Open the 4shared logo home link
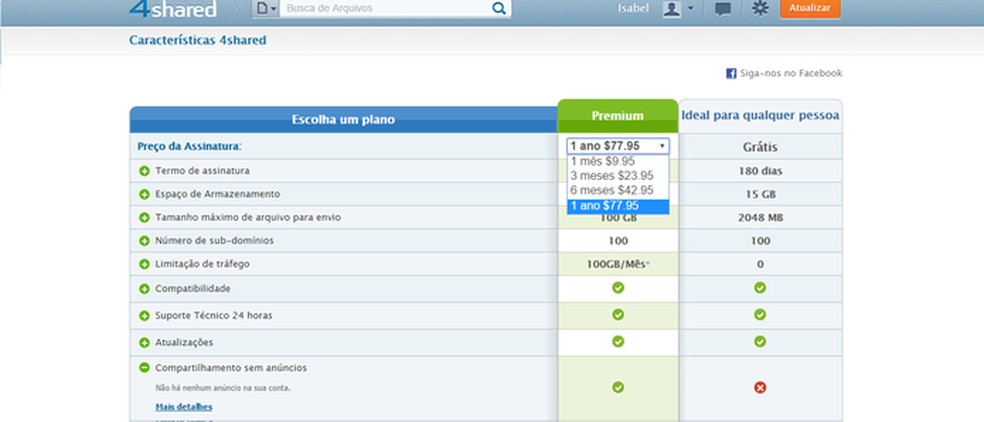The height and width of the screenshot is (422, 984). point(173,8)
